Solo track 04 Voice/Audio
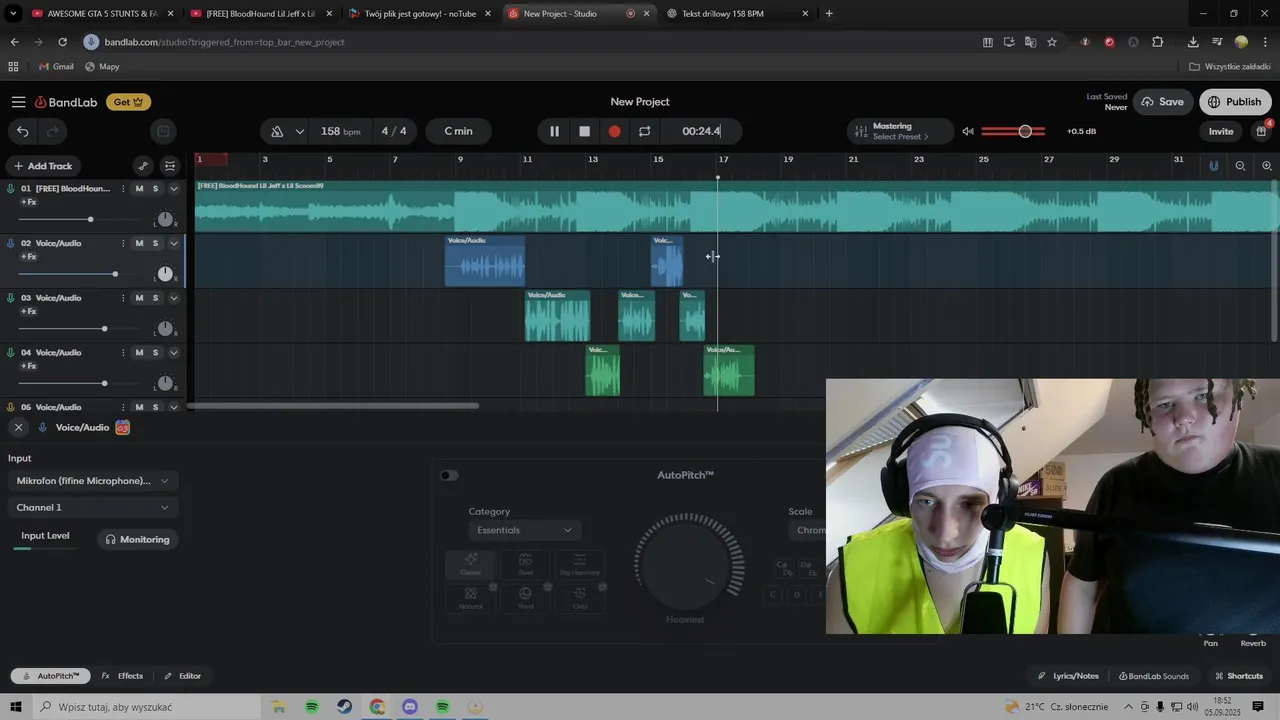Viewport: 1280px width, 720px height. pos(155,353)
